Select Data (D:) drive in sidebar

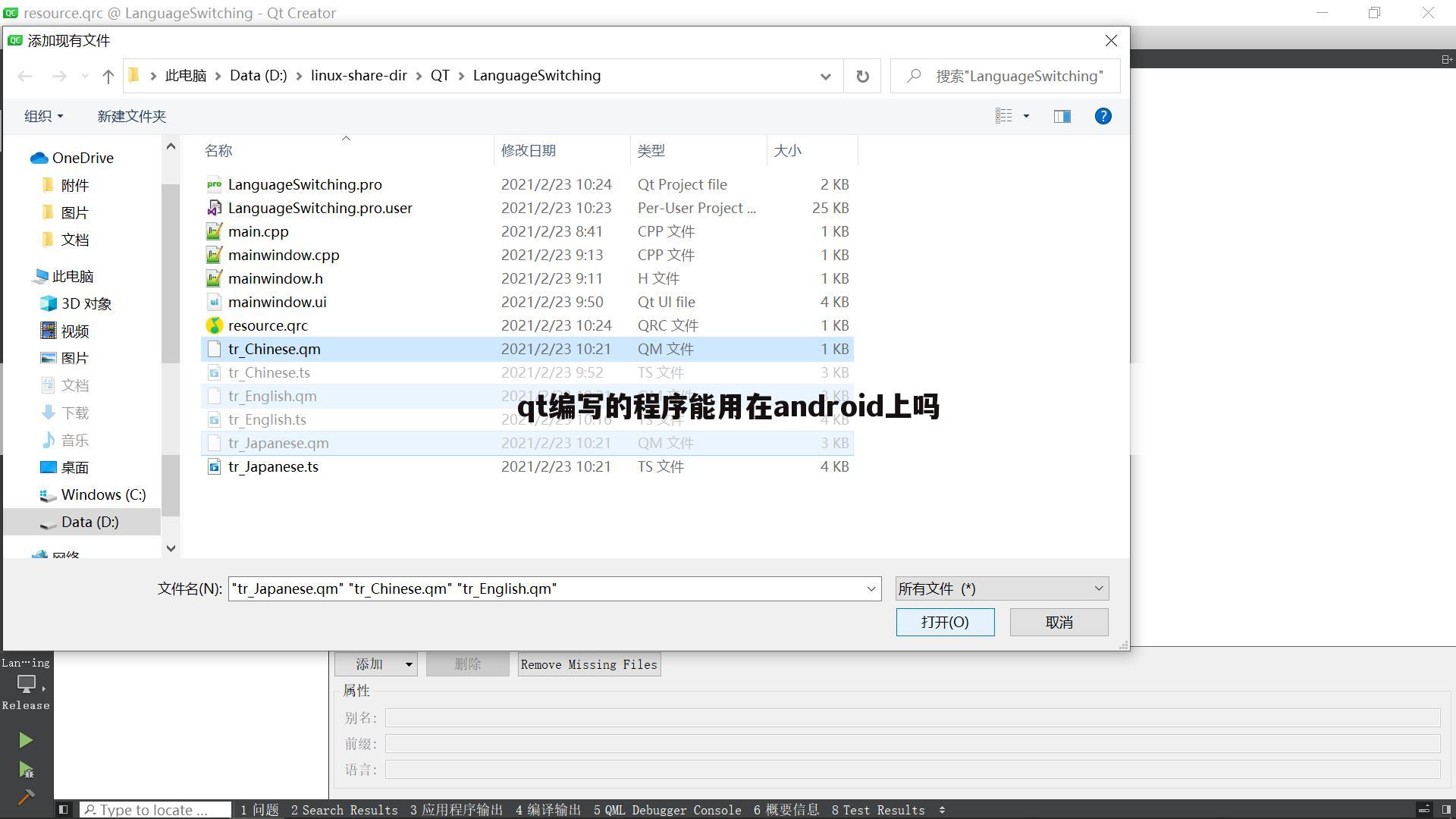pyautogui.click(x=89, y=522)
